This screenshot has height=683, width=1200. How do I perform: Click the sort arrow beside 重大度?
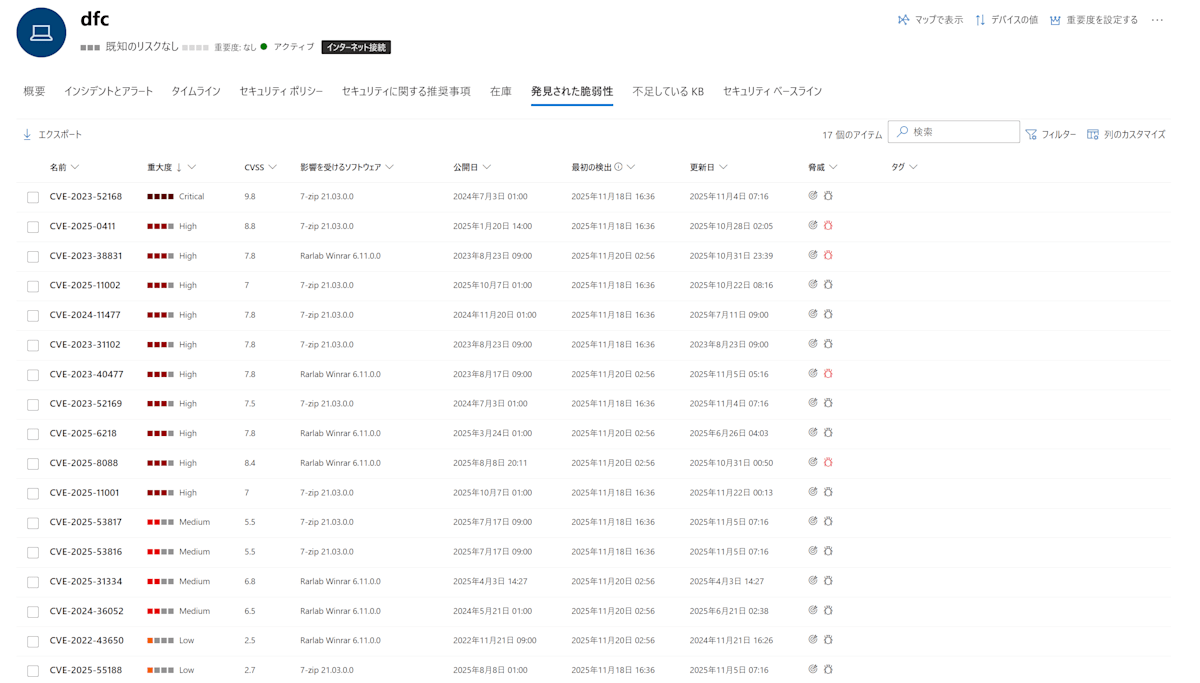click(179, 167)
